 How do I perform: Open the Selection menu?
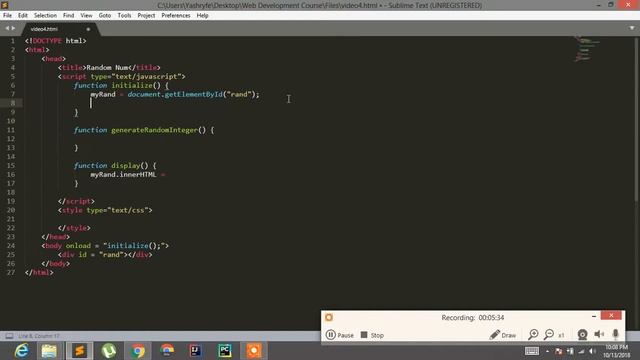pyautogui.click(x=45, y=16)
